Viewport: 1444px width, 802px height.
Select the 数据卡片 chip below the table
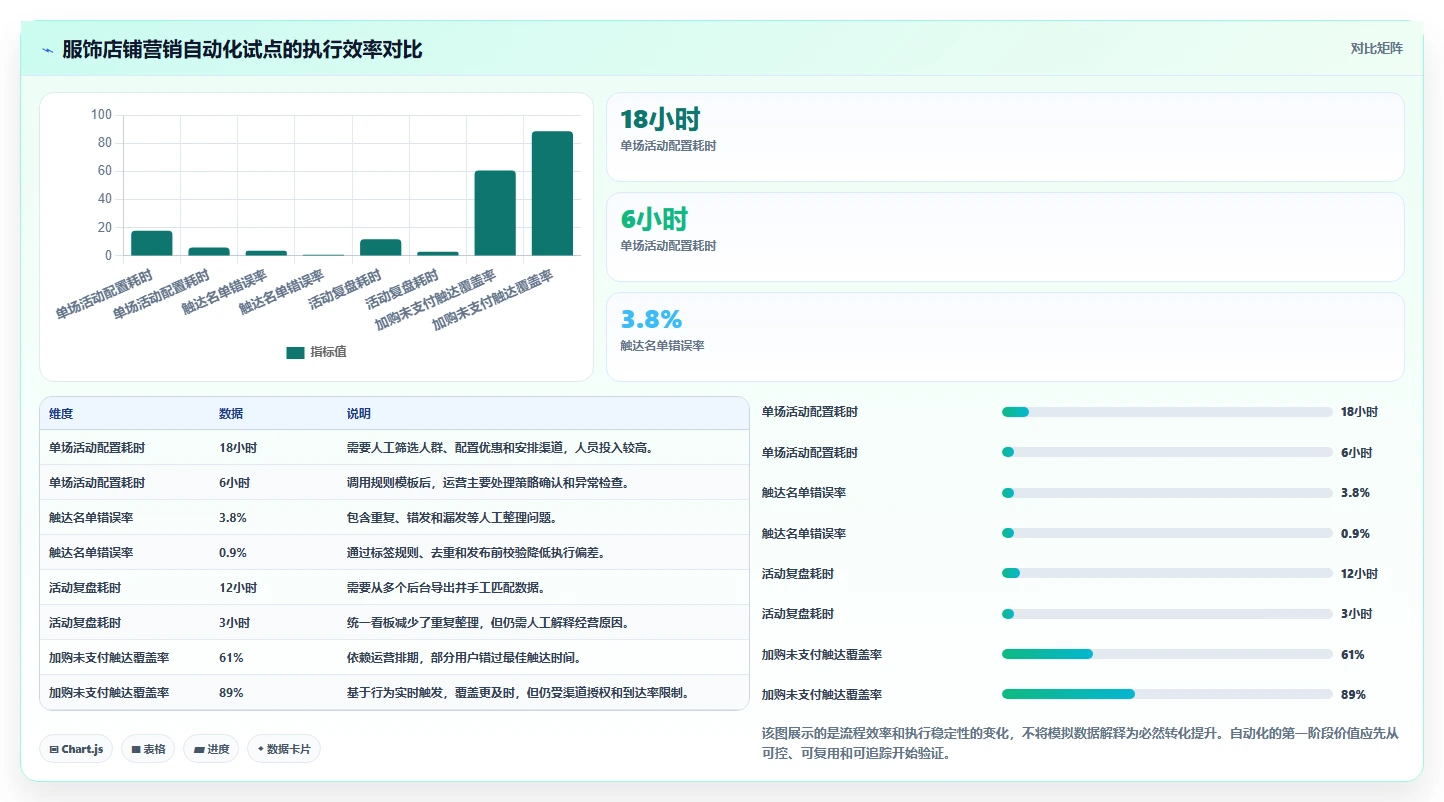pyautogui.click(x=284, y=749)
